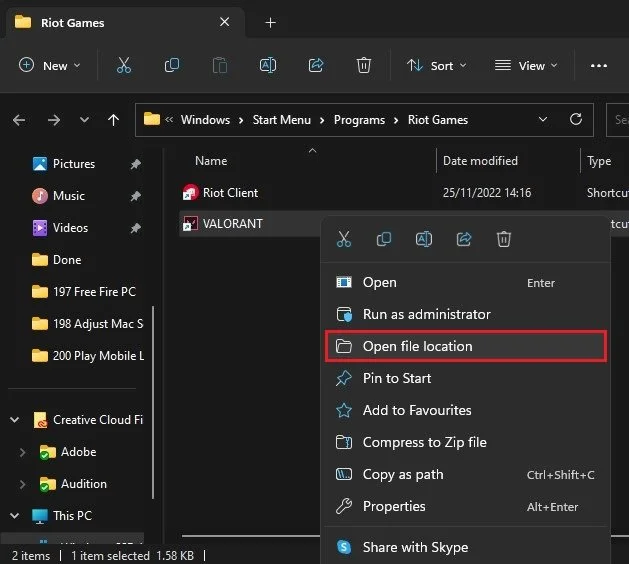The height and width of the screenshot is (564, 629).
Task: Unpin Music using its pin icon
Action: pyautogui.click(x=136, y=196)
